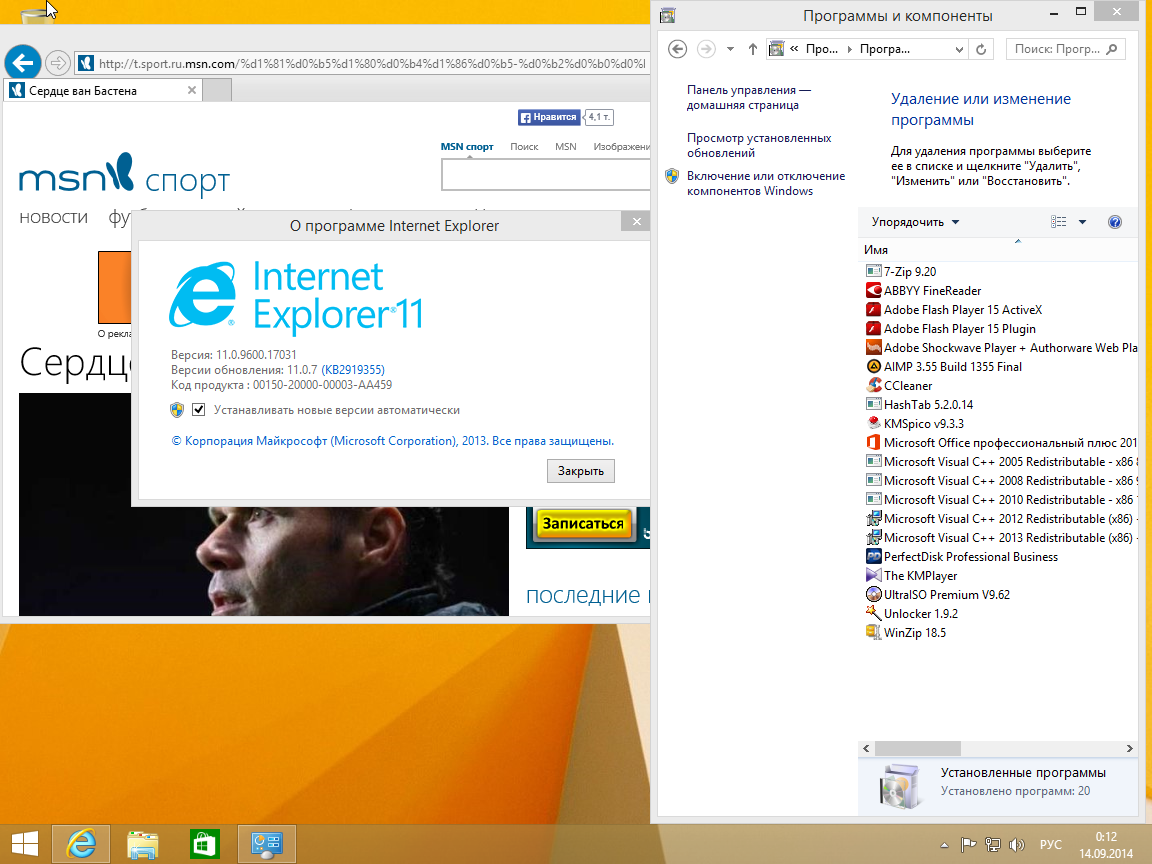
Task: Select the MSN search tab
Action: pyautogui.click(x=566, y=146)
